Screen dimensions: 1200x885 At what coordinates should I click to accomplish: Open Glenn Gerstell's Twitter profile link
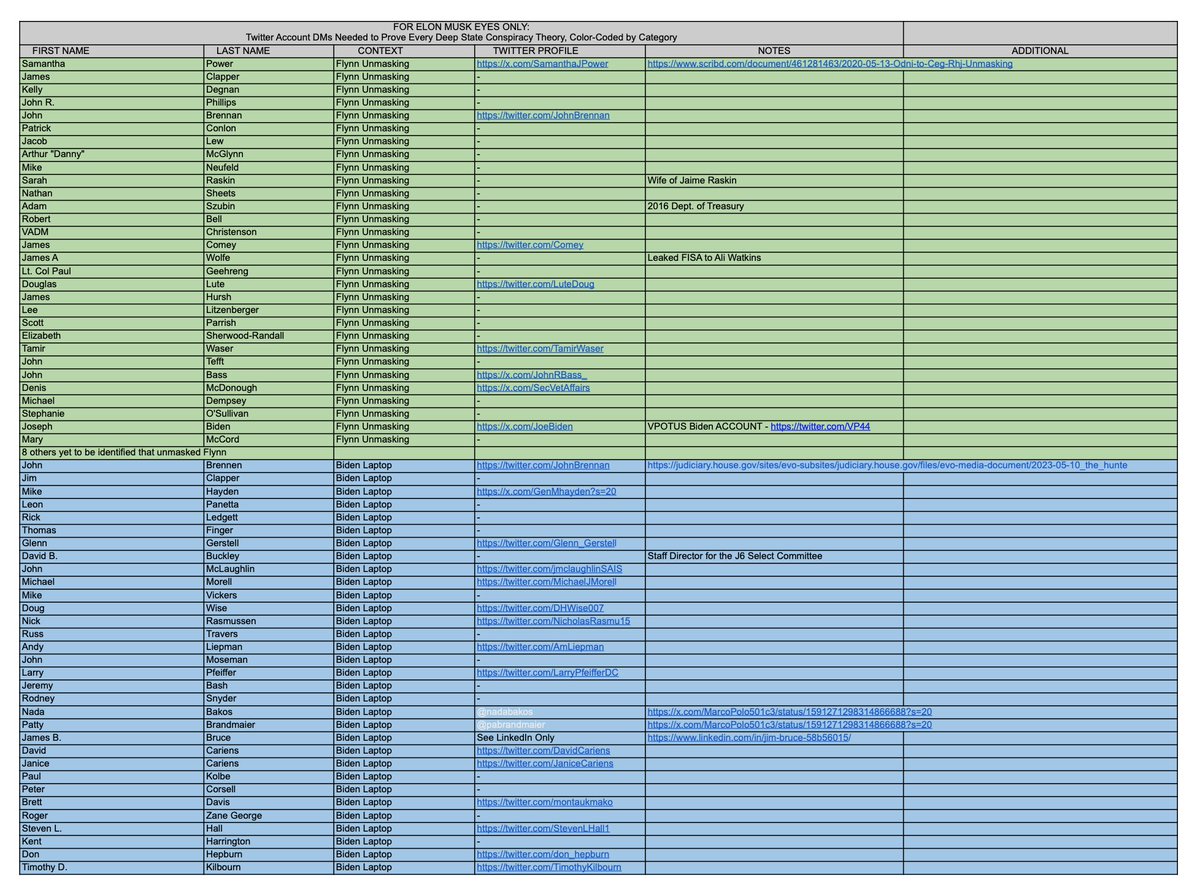(x=542, y=543)
